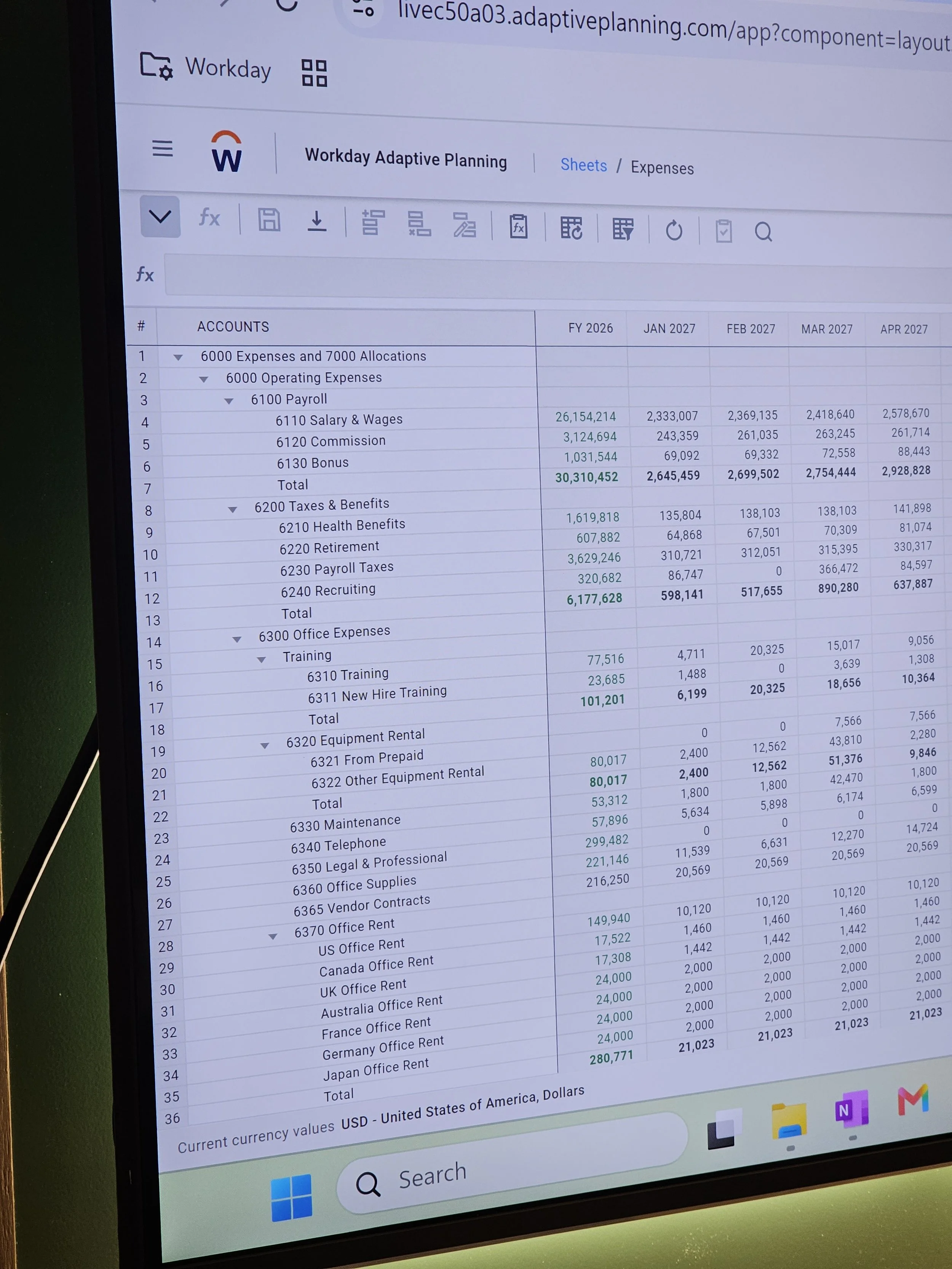
Task: Collapse the 6300 Office Expenses group
Action: point(236,639)
